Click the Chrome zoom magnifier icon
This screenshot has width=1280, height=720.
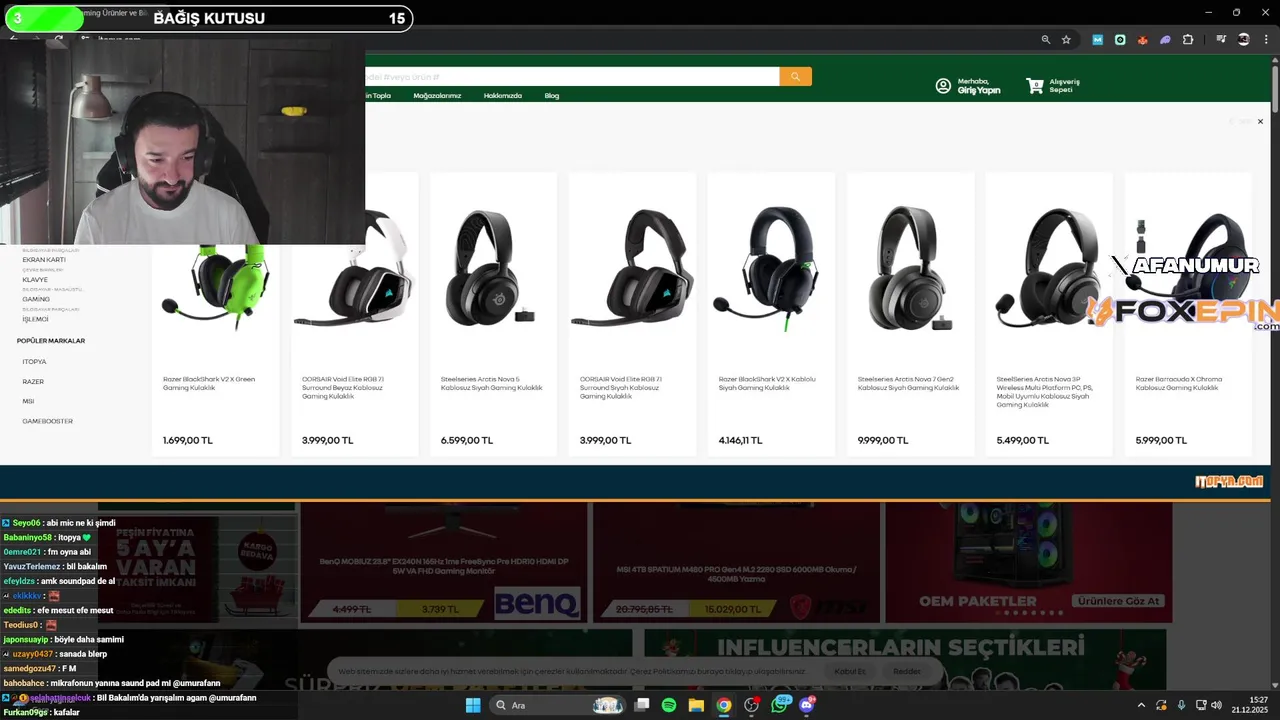[1046, 40]
